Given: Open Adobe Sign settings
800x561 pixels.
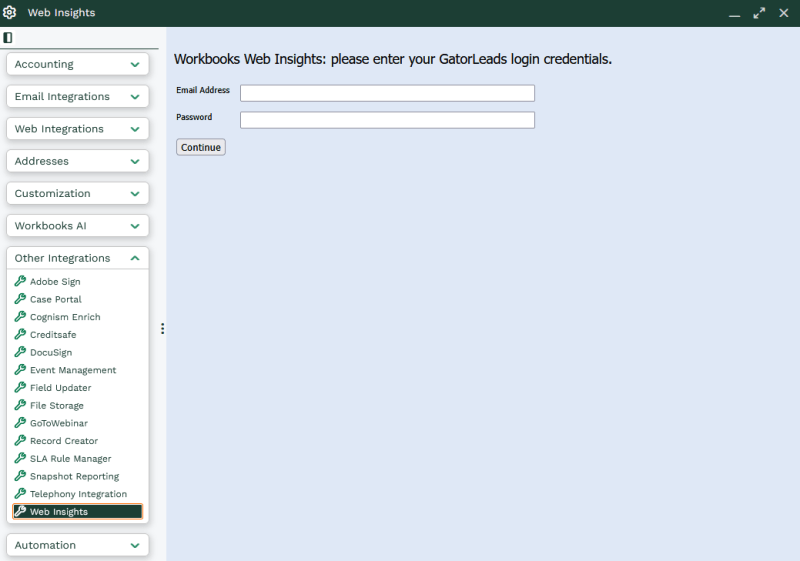Looking at the screenshot, I should pos(55,282).
